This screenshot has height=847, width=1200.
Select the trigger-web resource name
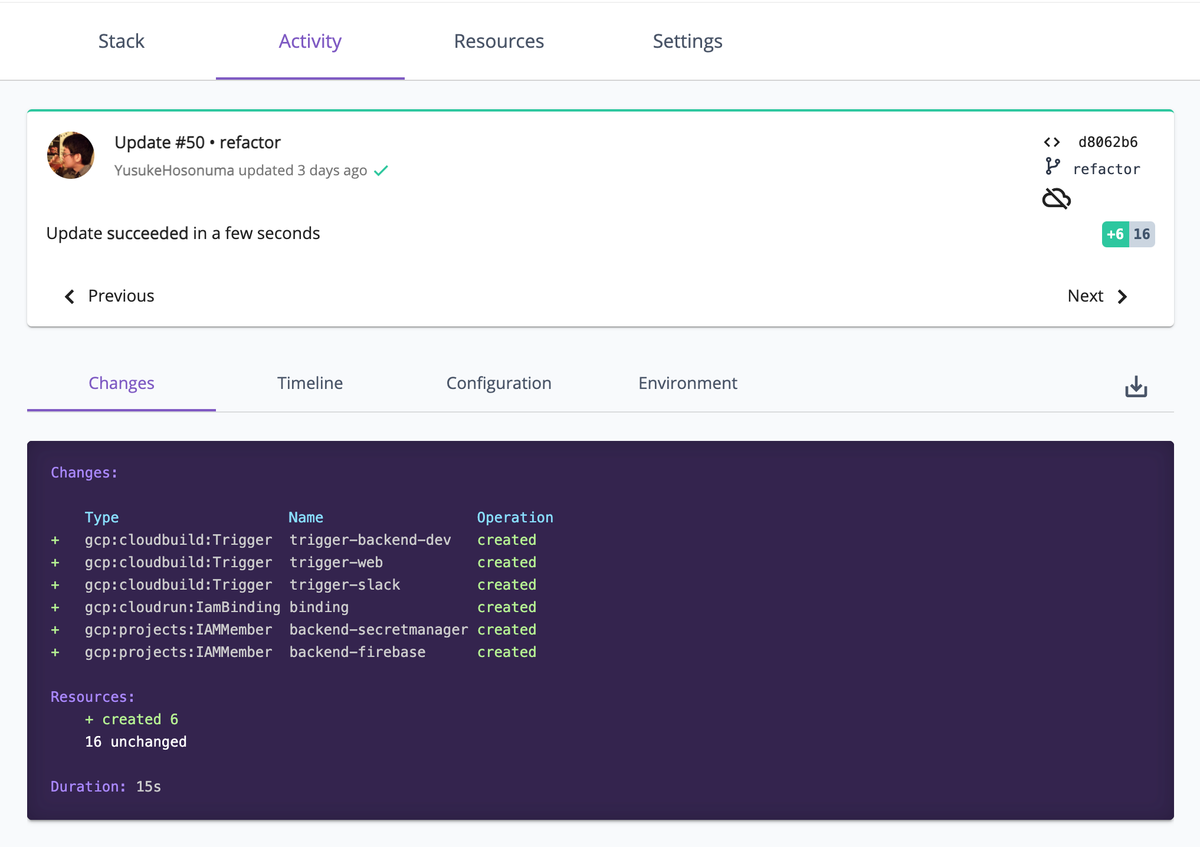click(336, 562)
